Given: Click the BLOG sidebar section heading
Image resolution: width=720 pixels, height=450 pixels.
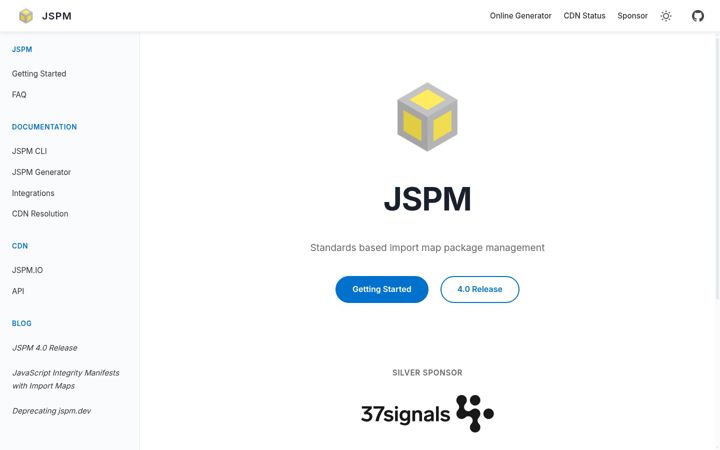Looking at the screenshot, I should pyautogui.click(x=22, y=323).
